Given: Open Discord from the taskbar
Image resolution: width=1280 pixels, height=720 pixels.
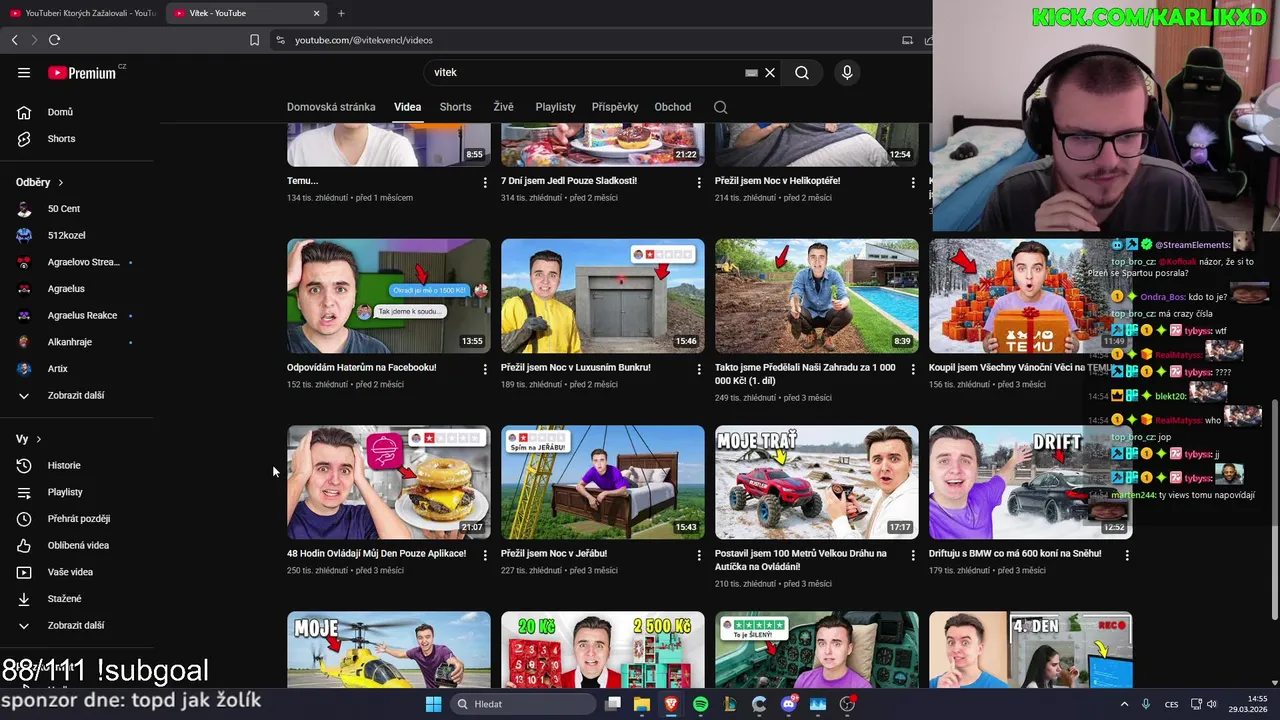Looking at the screenshot, I should [x=789, y=704].
